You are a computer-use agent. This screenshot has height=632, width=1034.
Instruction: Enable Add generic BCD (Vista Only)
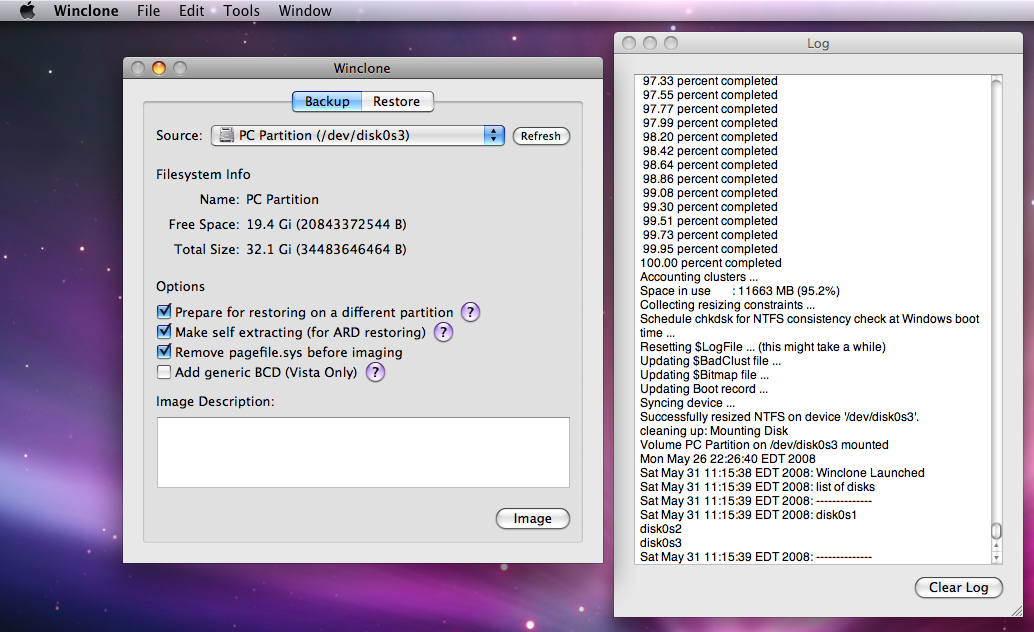[164, 372]
